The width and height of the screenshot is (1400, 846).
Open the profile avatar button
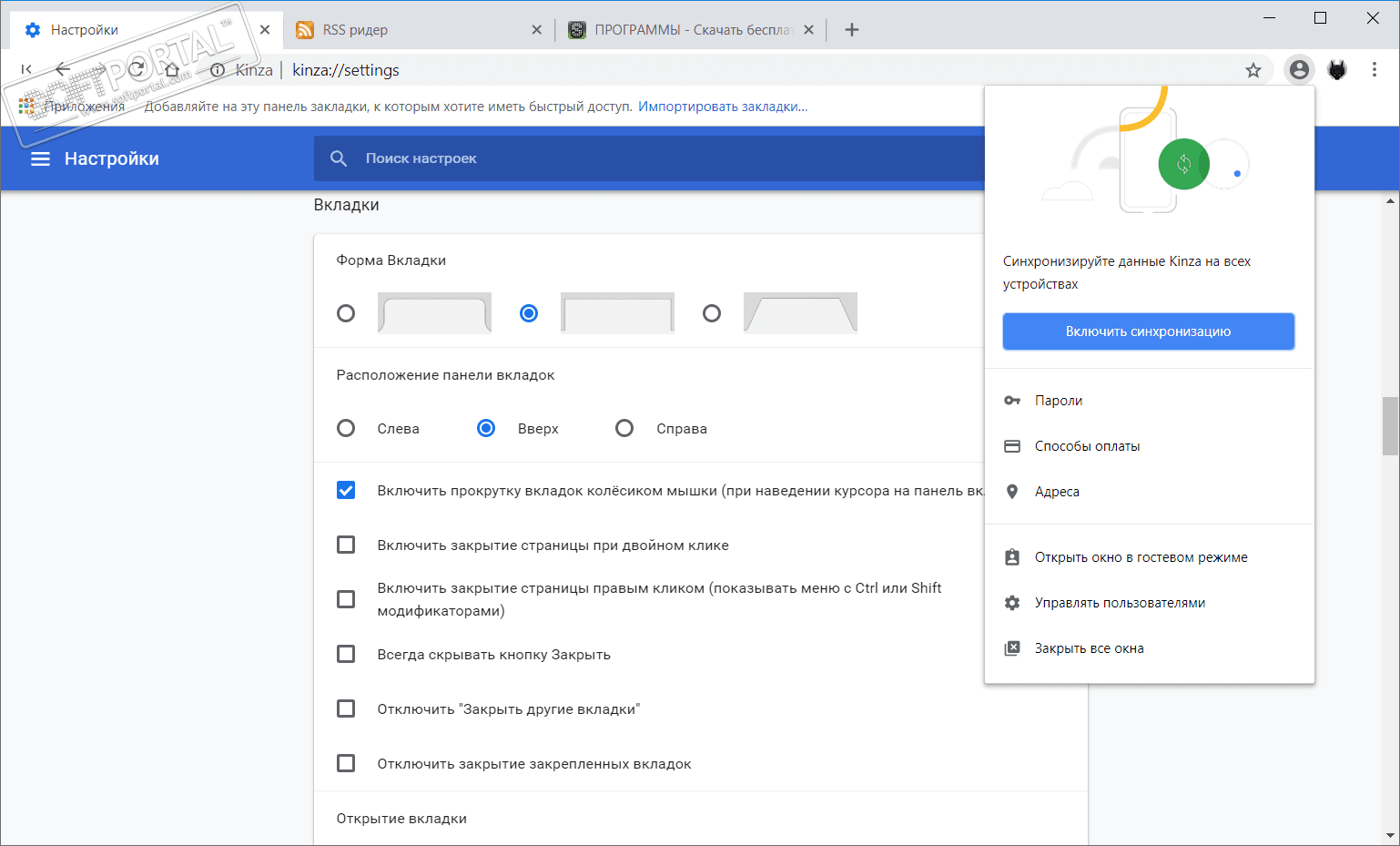point(1299,70)
